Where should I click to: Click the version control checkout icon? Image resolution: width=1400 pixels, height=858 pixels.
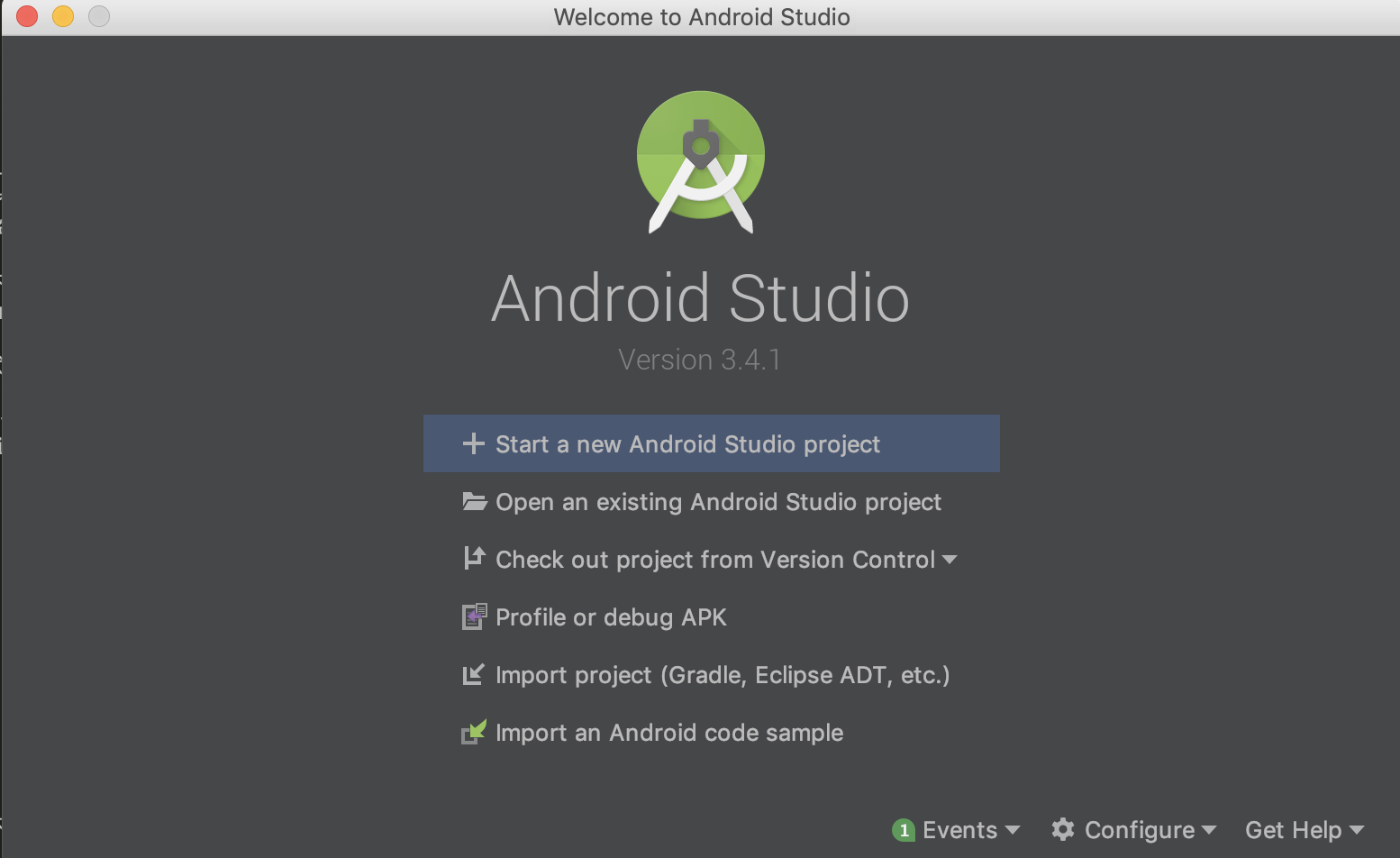(x=475, y=559)
